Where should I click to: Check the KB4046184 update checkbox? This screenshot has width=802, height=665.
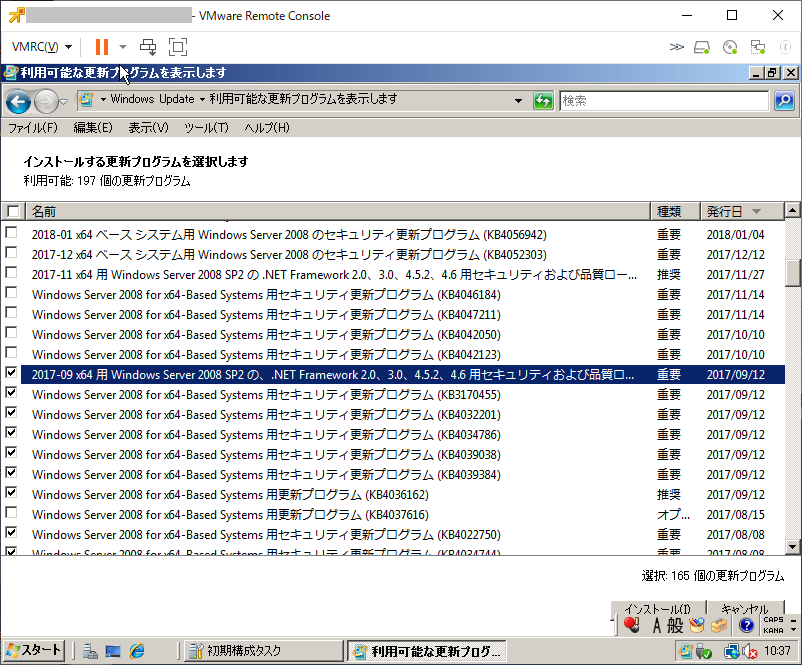(11, 293)
